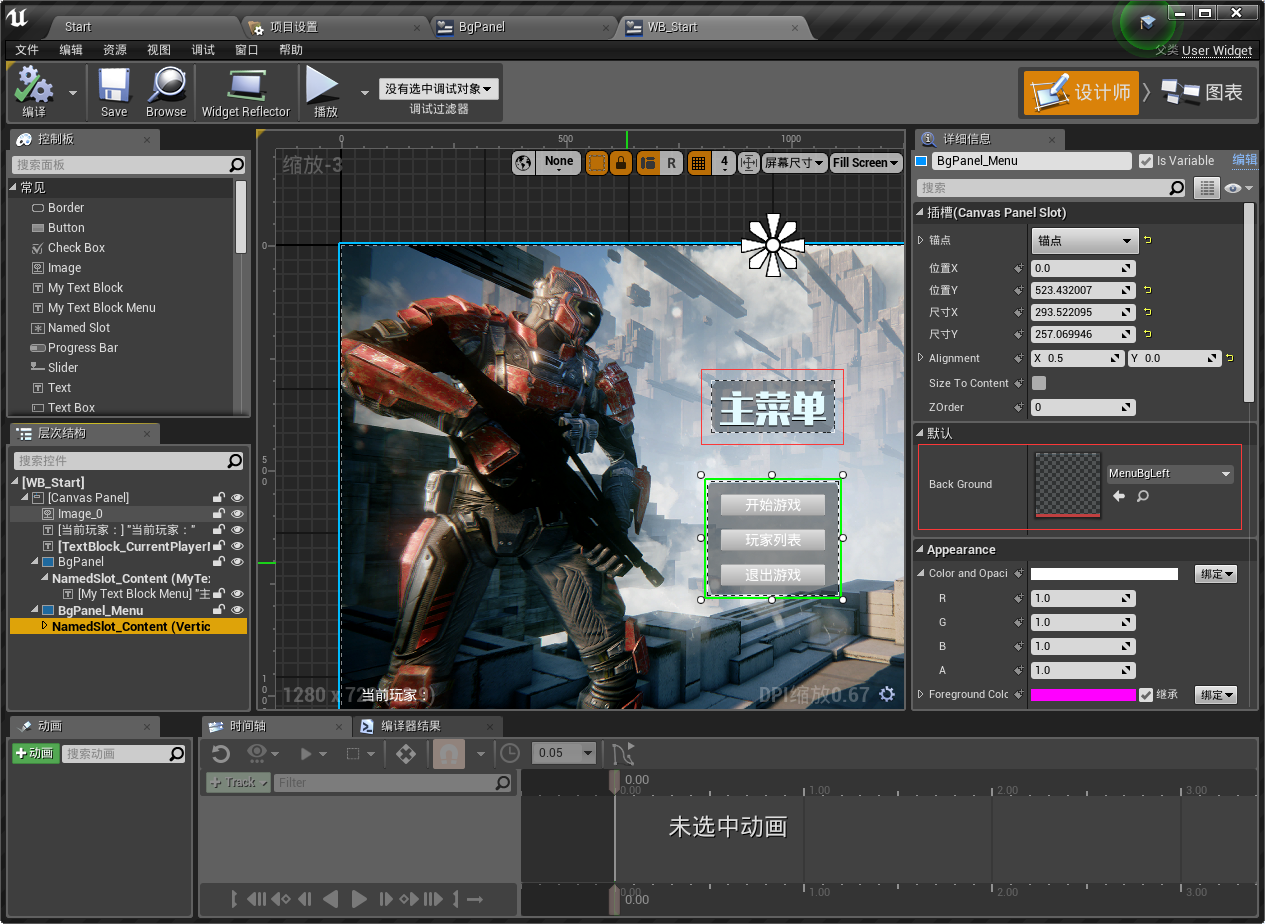This screenshot has height=924, width=1265.
Task: Click the timeline curve editor icon
Action: pyautogui.click(x=623, y=754)
